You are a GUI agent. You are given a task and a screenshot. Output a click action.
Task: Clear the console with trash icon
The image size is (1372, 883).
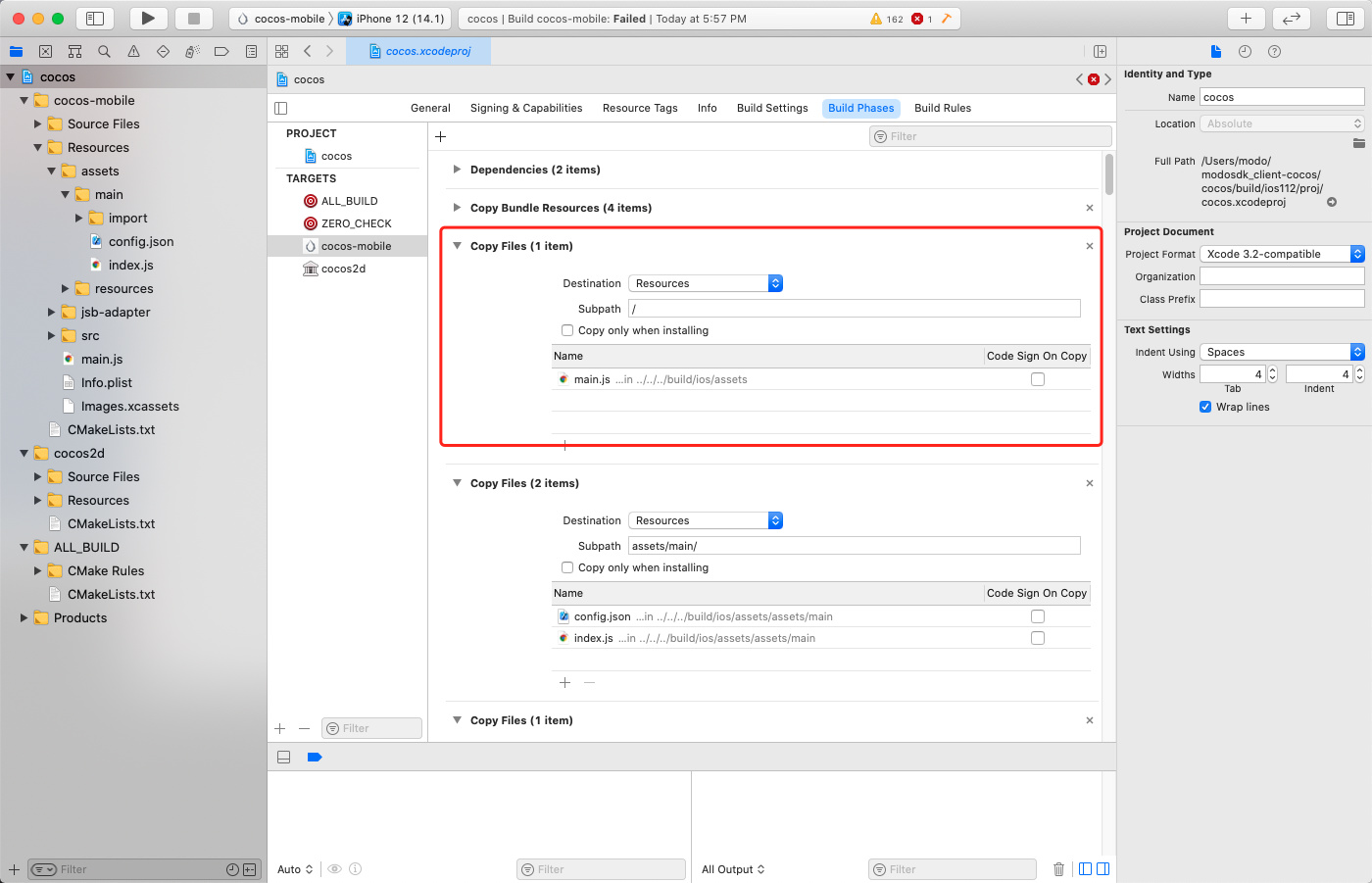[1058, 869]
